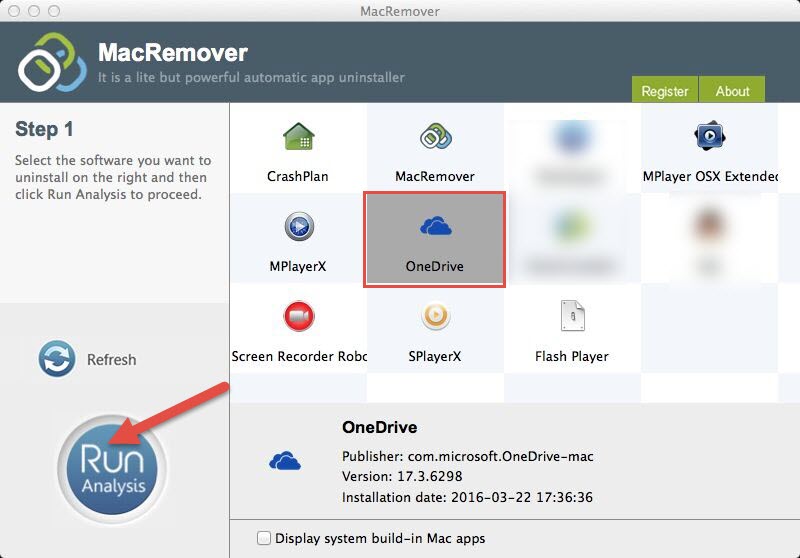
Task: Pick the SPlayerX app icon
Action: 435,316
